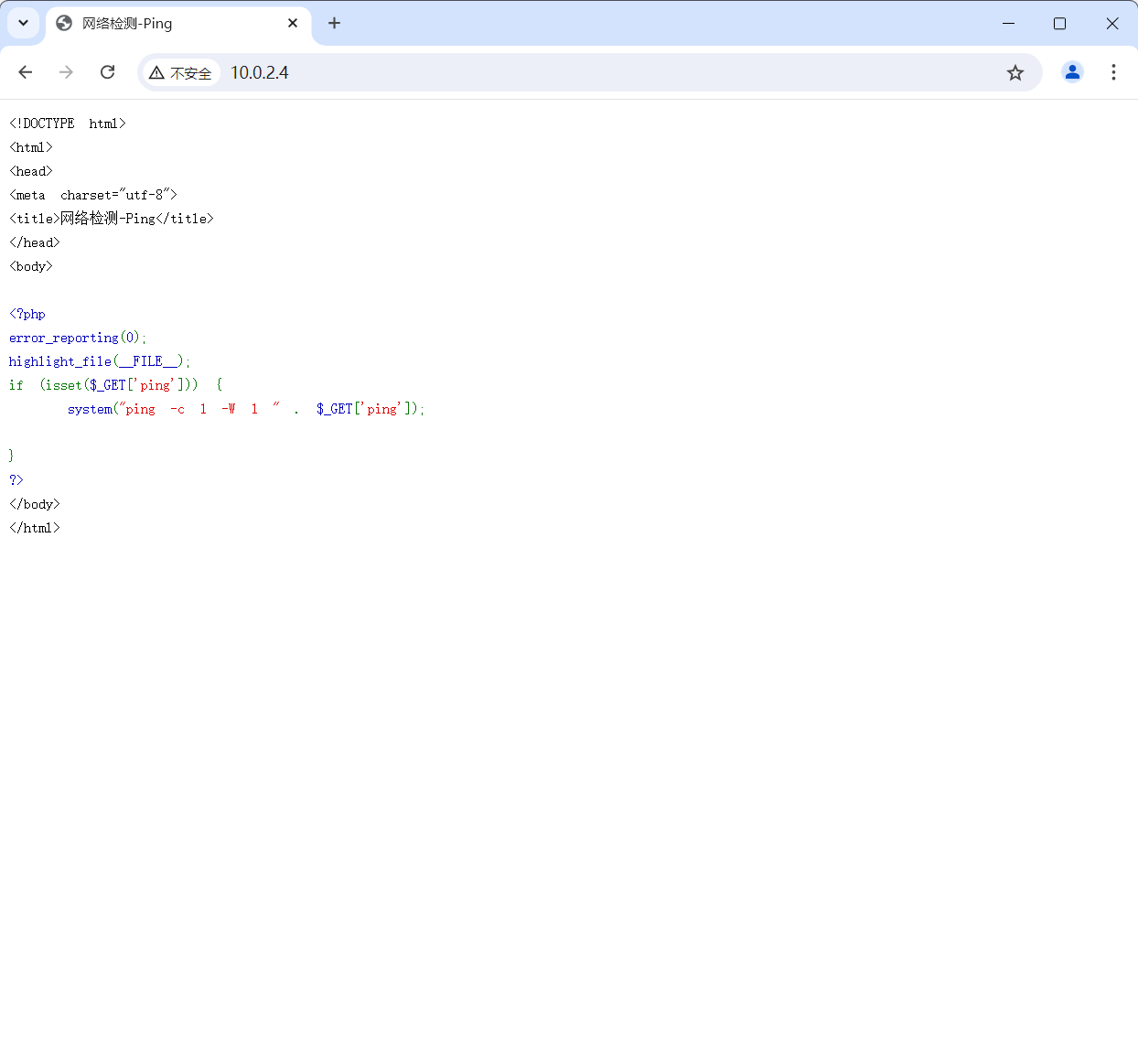Click the error_reporting(0); line

[x=78, y=338]
